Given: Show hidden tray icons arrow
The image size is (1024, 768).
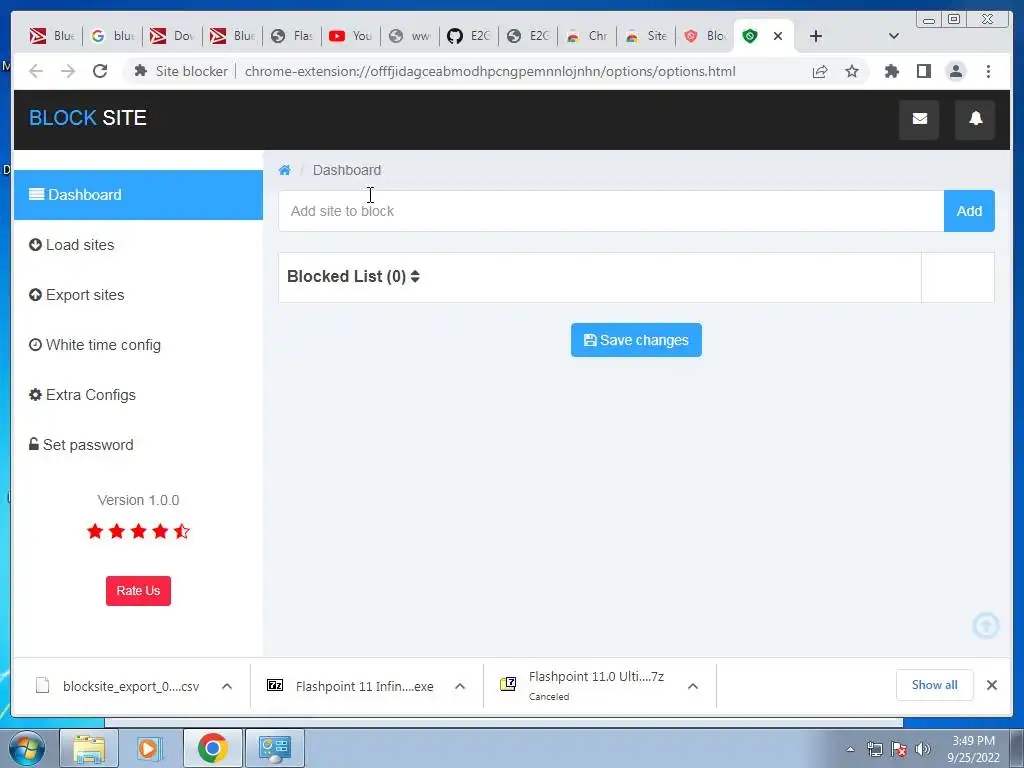Looking at the screenshot, I should [x=850, y=749].
